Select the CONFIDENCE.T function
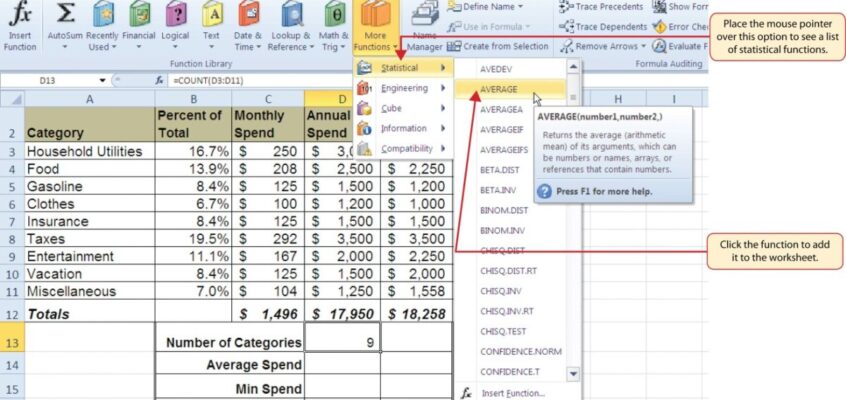 [x=510, y=372]
